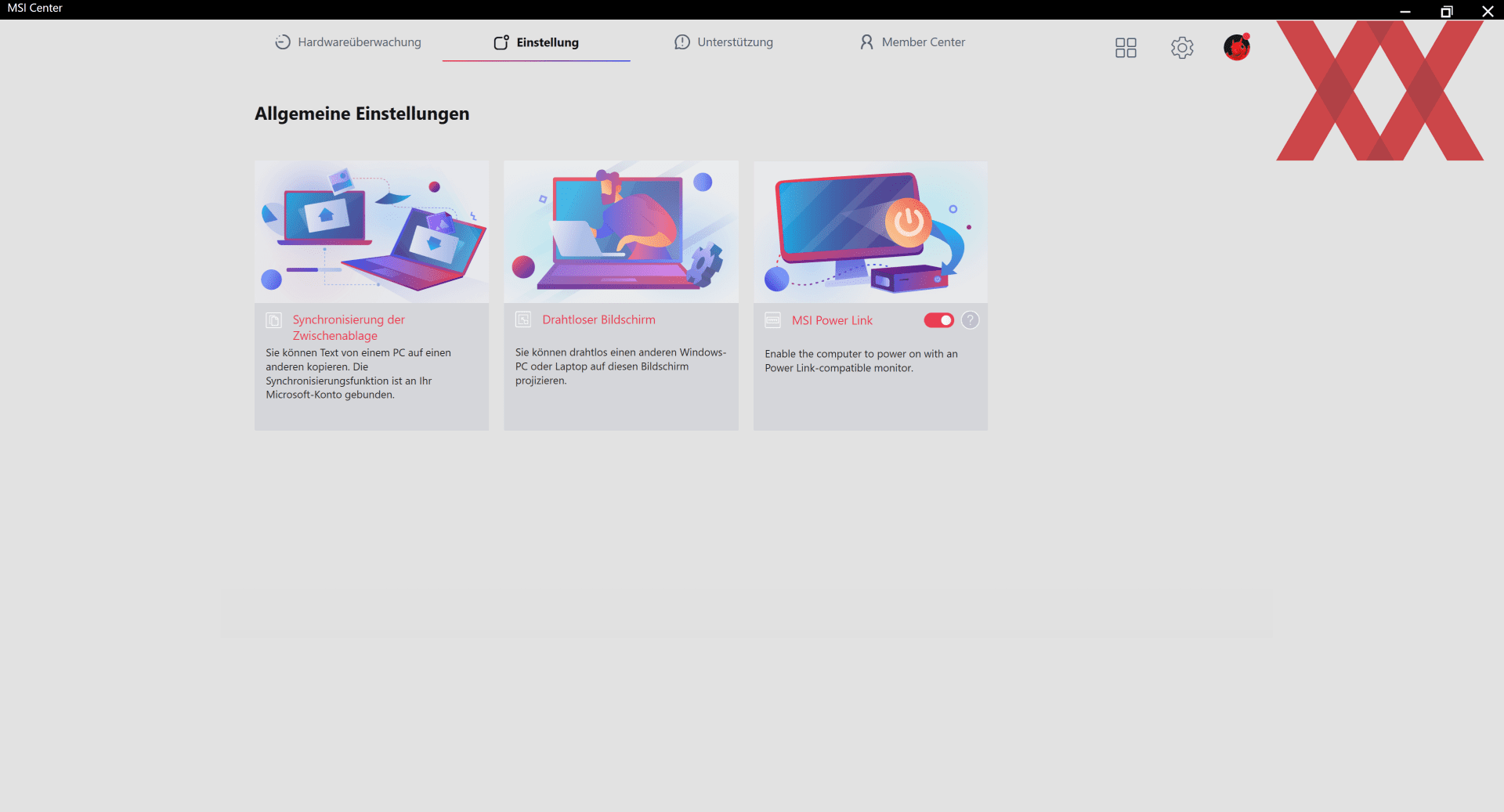Restore down the MSI Center window

click(x=1446, y=10)
